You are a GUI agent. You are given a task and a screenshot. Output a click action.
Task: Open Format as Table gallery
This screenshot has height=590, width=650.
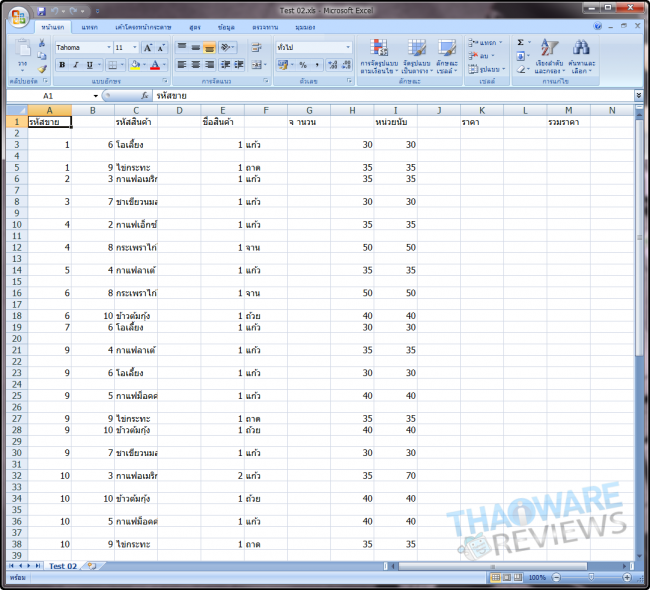[417, 56]
